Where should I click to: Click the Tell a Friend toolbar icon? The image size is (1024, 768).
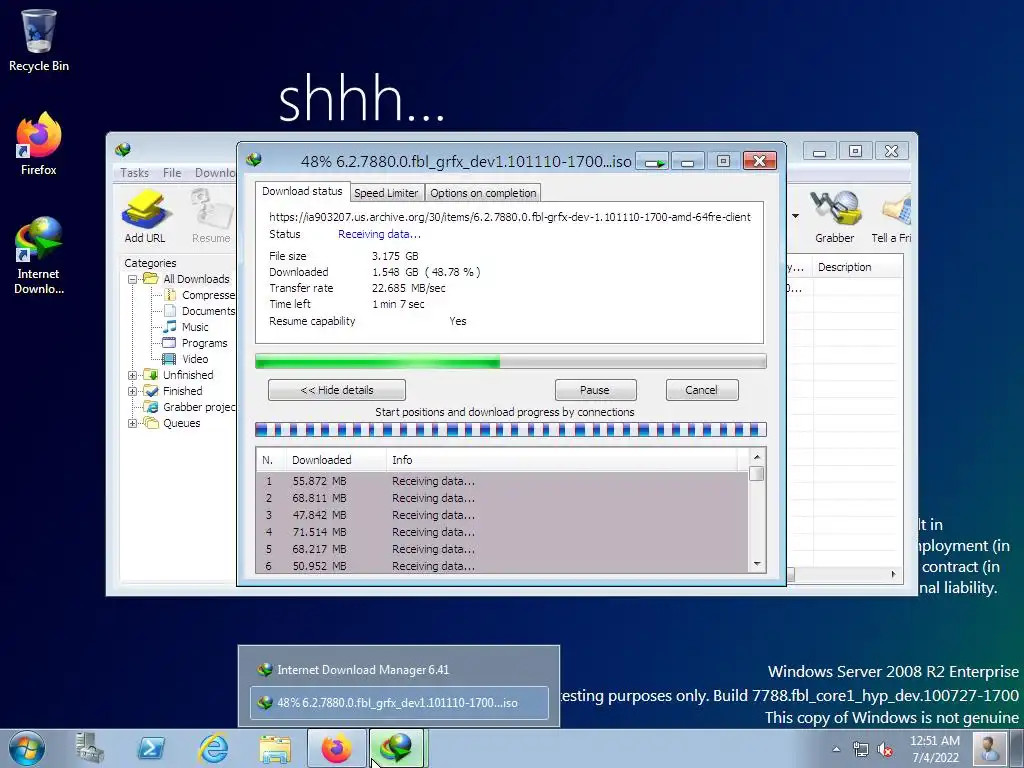tap(892, 217)
